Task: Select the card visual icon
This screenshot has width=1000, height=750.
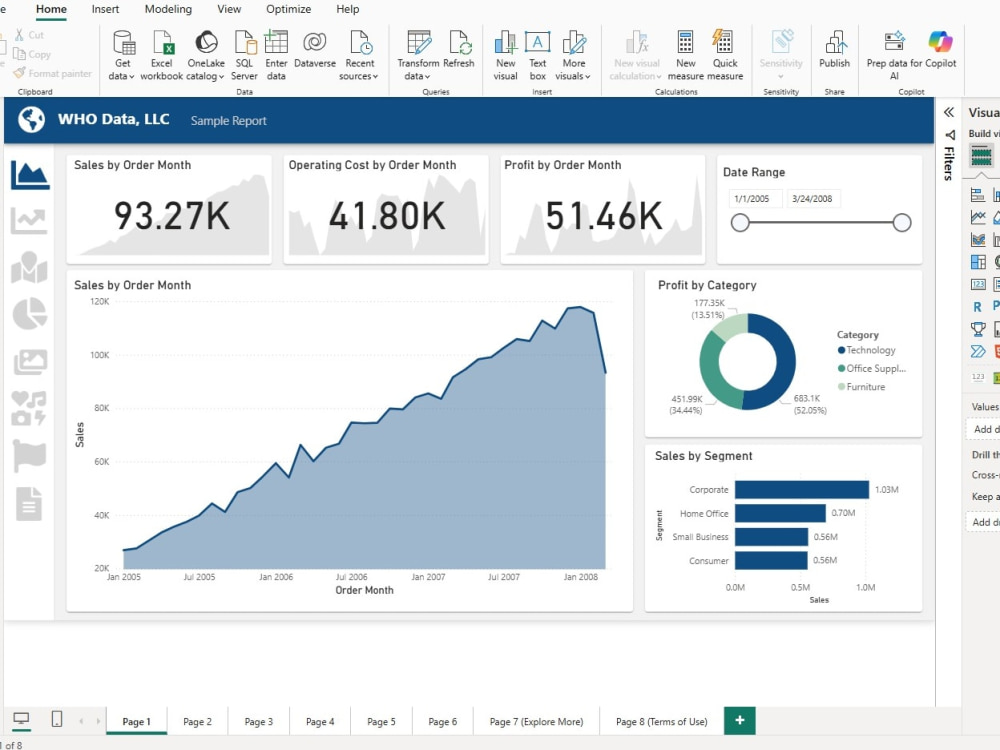Action: point(978,284)
